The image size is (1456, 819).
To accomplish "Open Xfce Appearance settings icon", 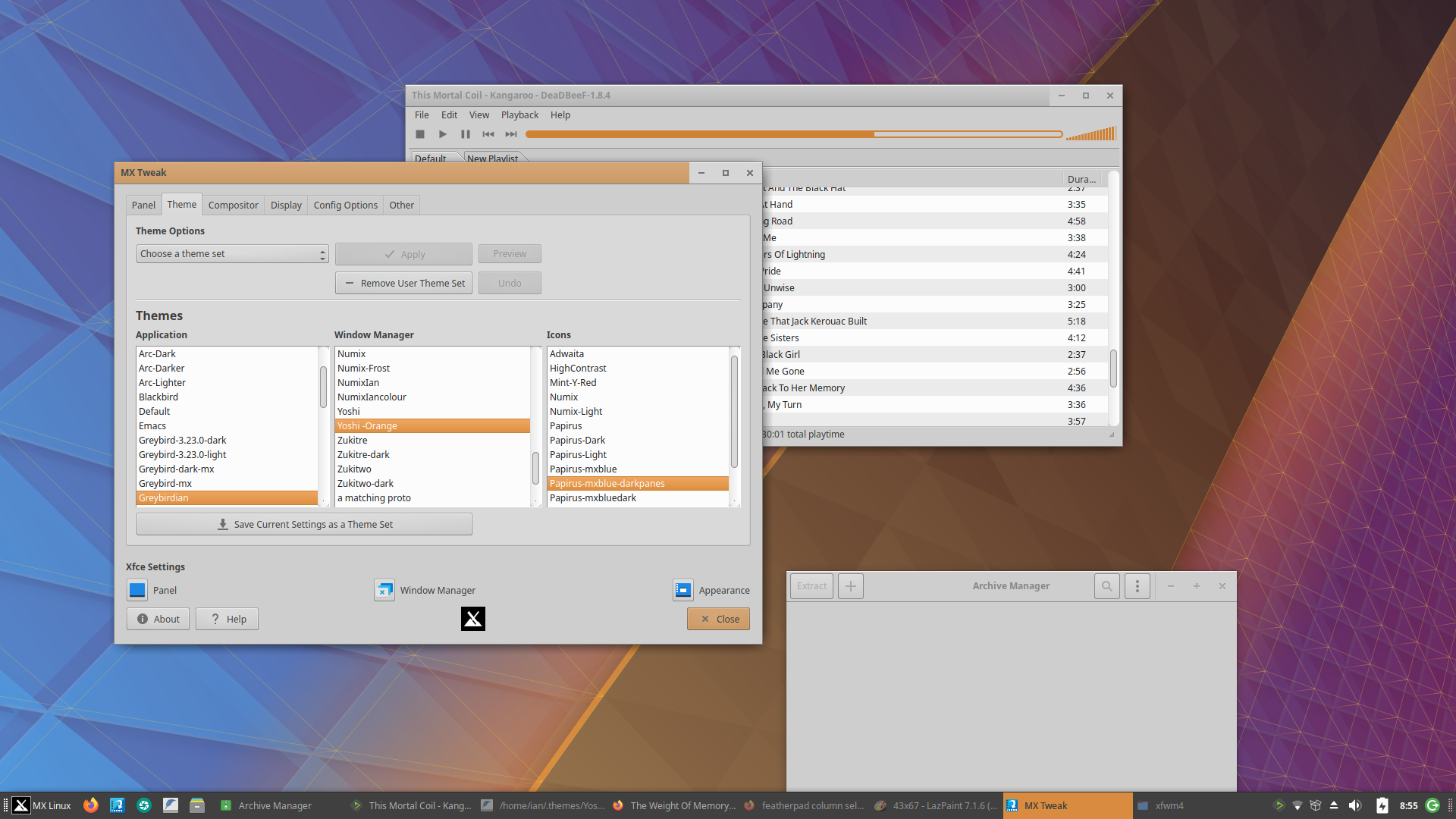I will (683, 590).
